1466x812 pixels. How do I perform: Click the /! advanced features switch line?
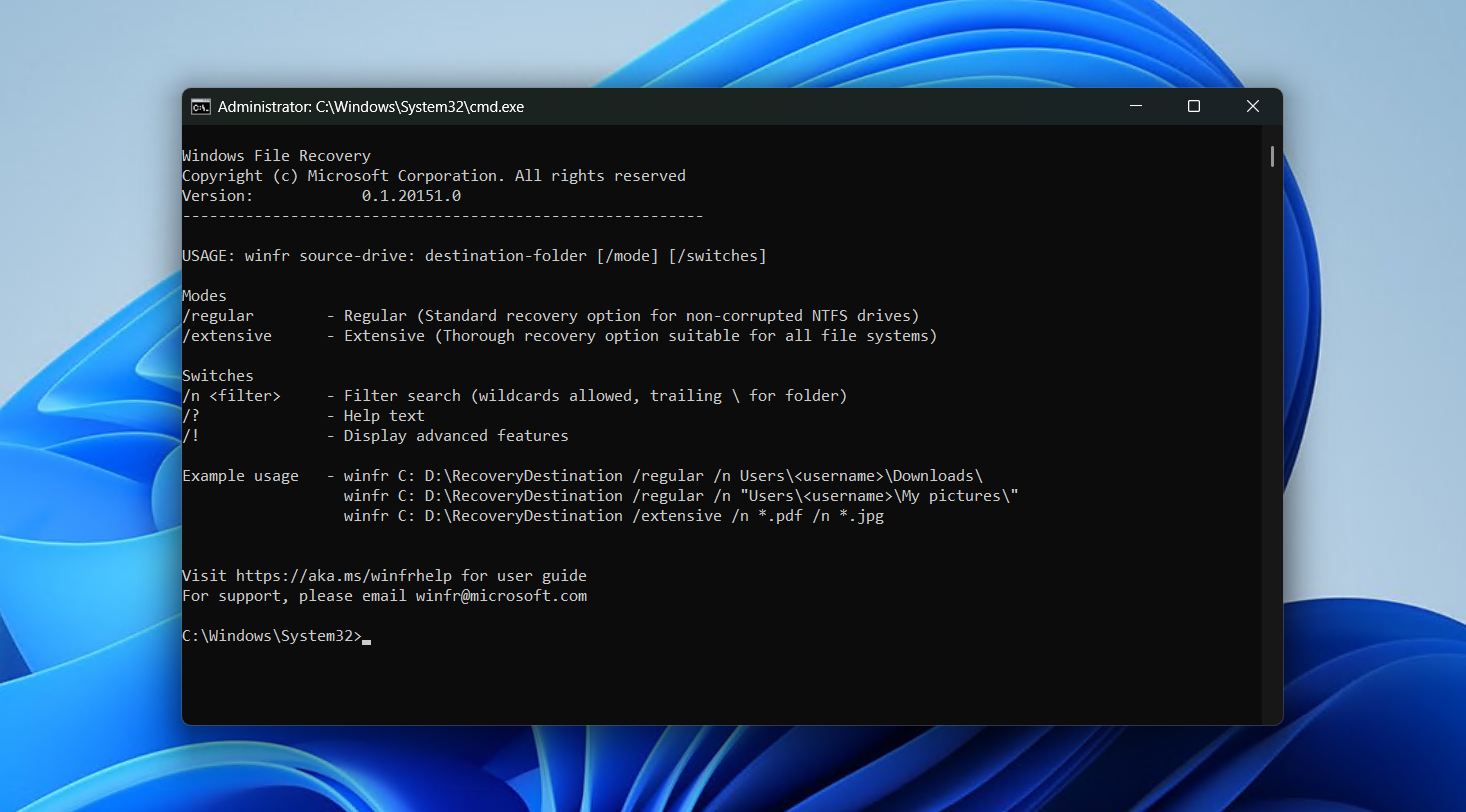click(x=190, y=435)
